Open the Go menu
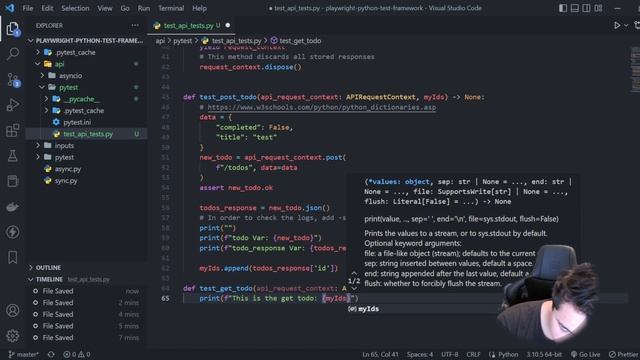This screenshot has width=640, height=360. click(x=125, y=8)
